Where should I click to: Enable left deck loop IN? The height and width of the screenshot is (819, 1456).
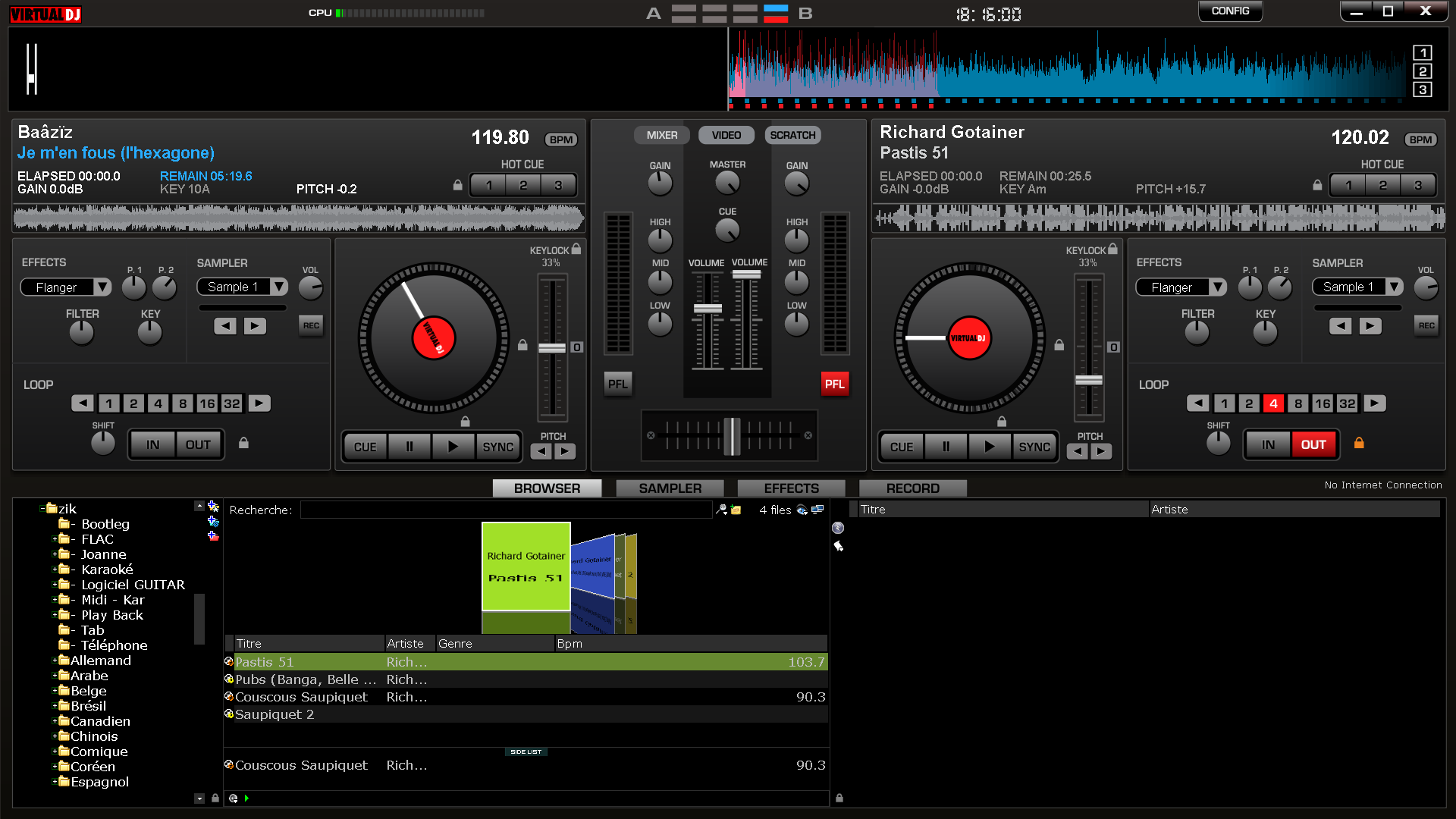(x=153, y=445)
